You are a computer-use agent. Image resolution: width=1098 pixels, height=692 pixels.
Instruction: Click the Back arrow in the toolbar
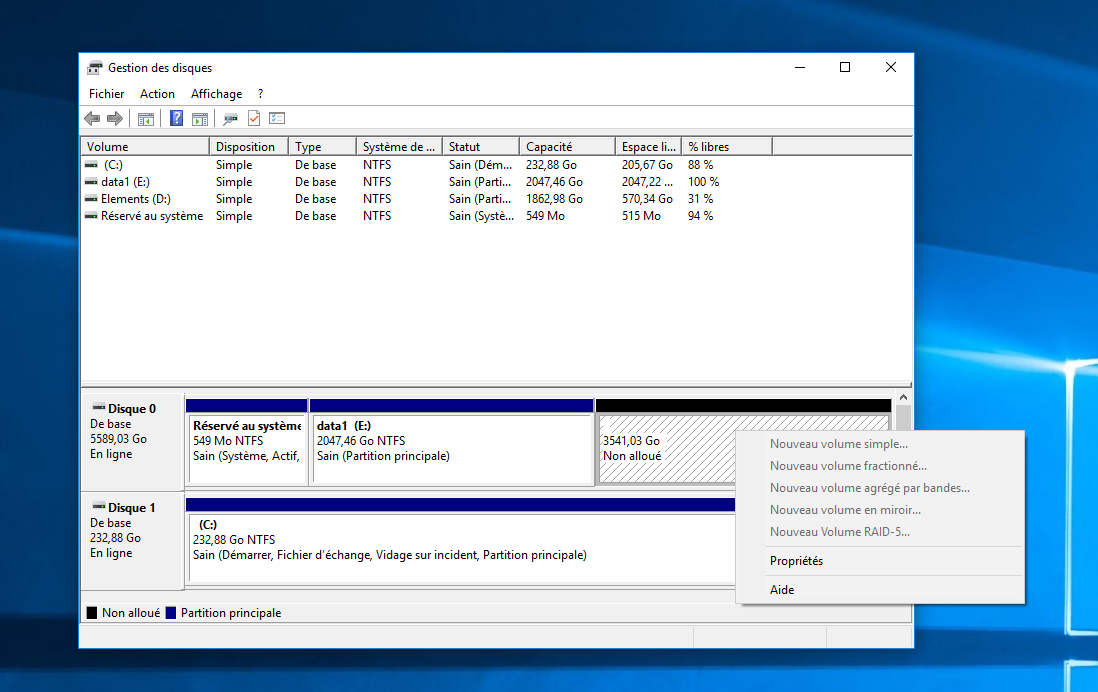coord(92,119)
